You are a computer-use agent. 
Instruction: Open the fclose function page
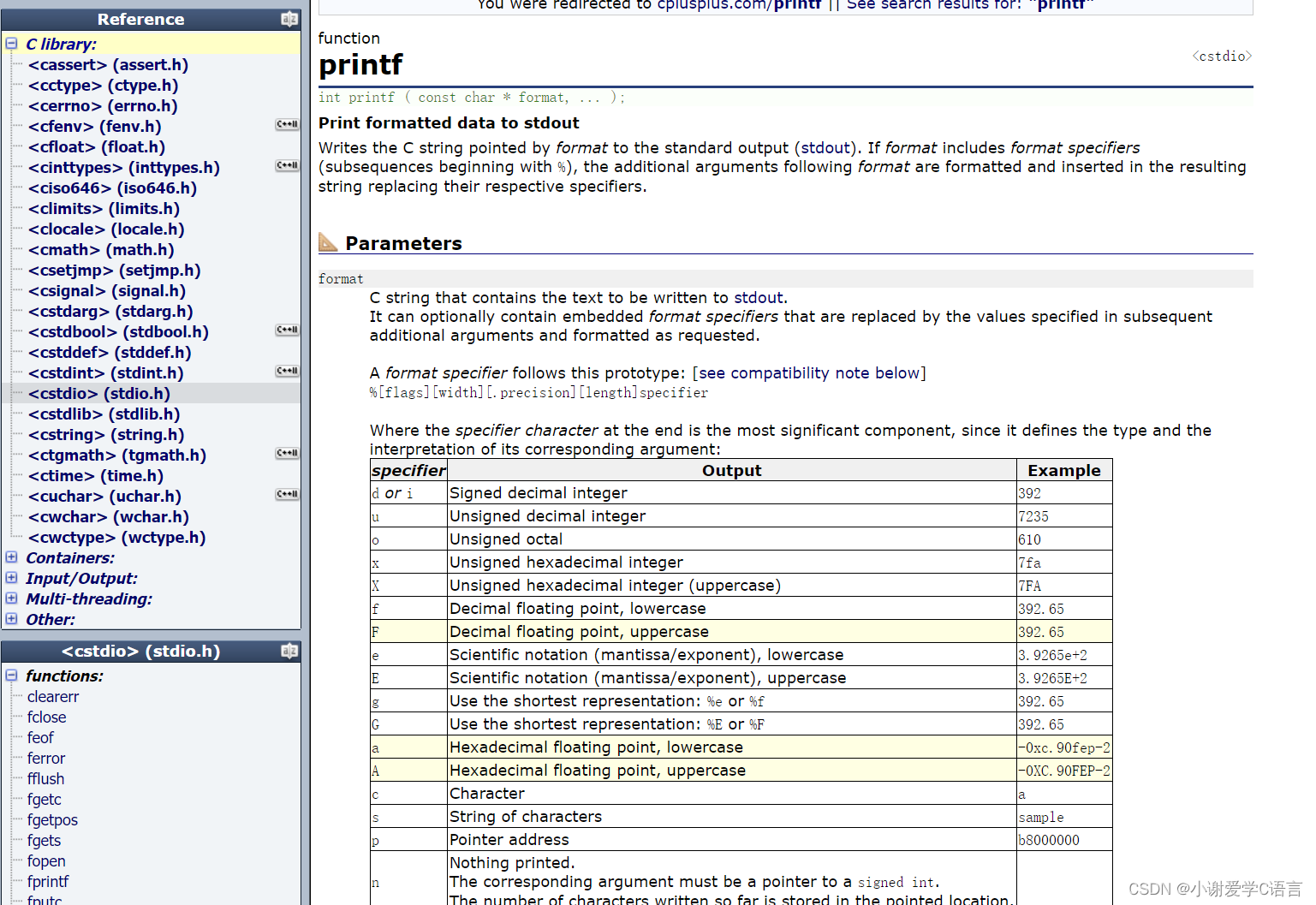click(x=46, y=717)
